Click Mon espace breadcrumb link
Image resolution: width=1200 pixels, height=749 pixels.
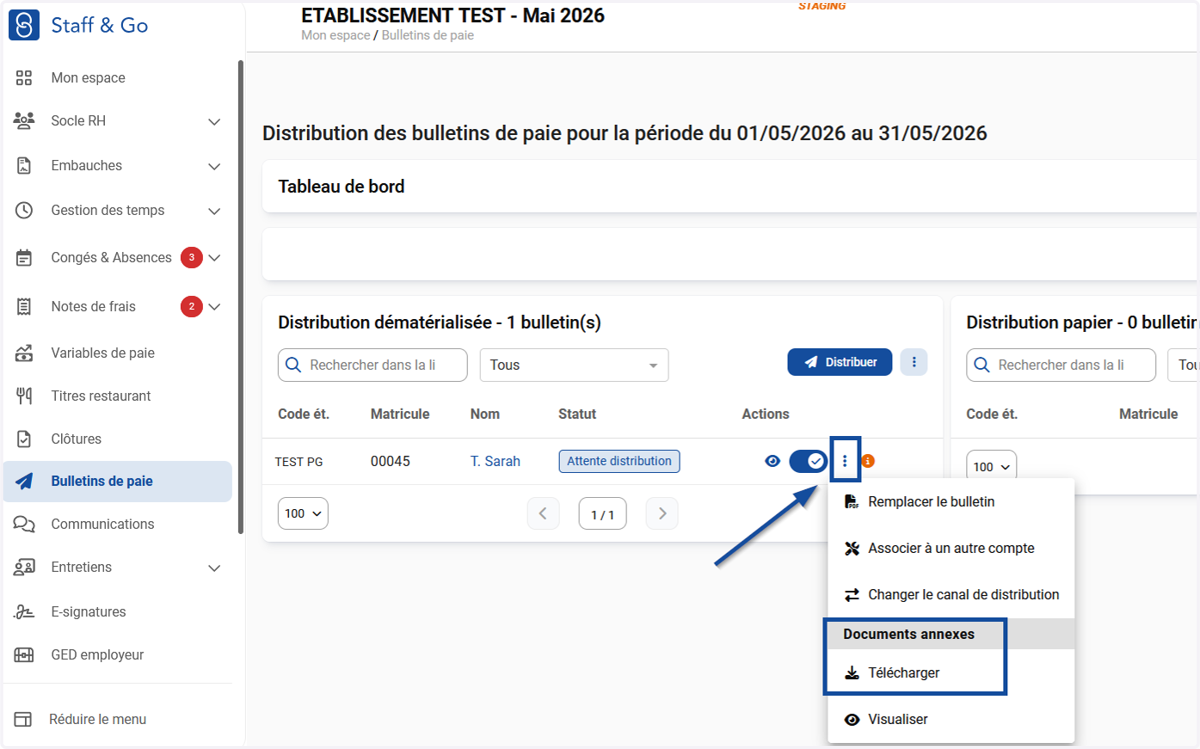[x=335, y=35]
